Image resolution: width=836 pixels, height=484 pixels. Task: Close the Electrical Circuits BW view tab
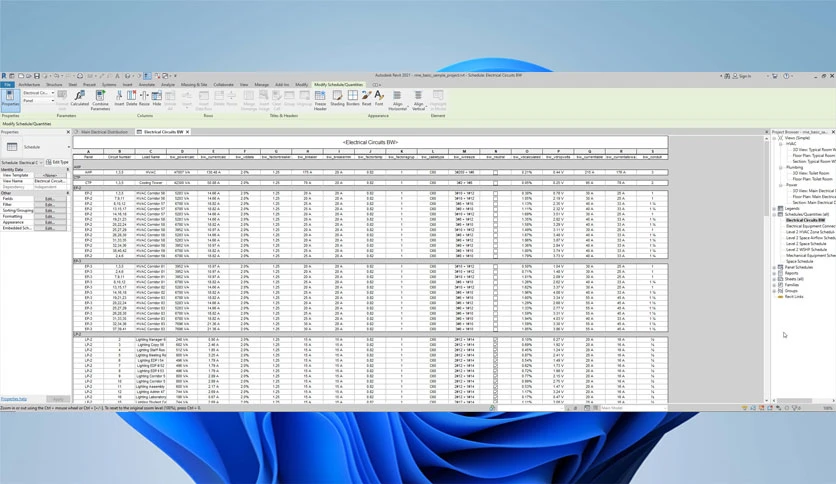pyautogui.click(x=187, y=132)
